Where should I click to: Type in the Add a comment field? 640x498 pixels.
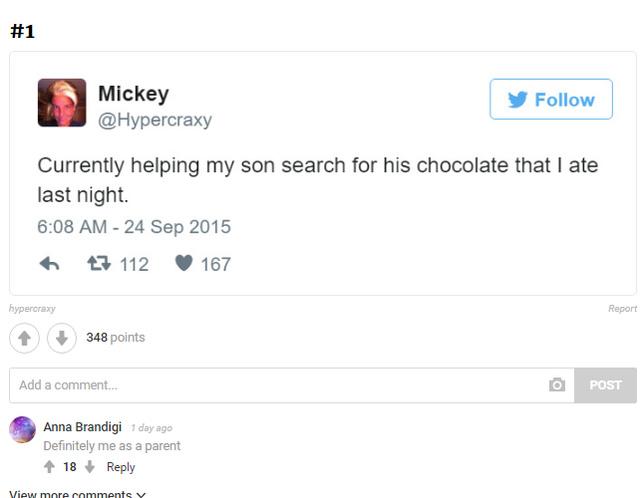coord(270,385)
